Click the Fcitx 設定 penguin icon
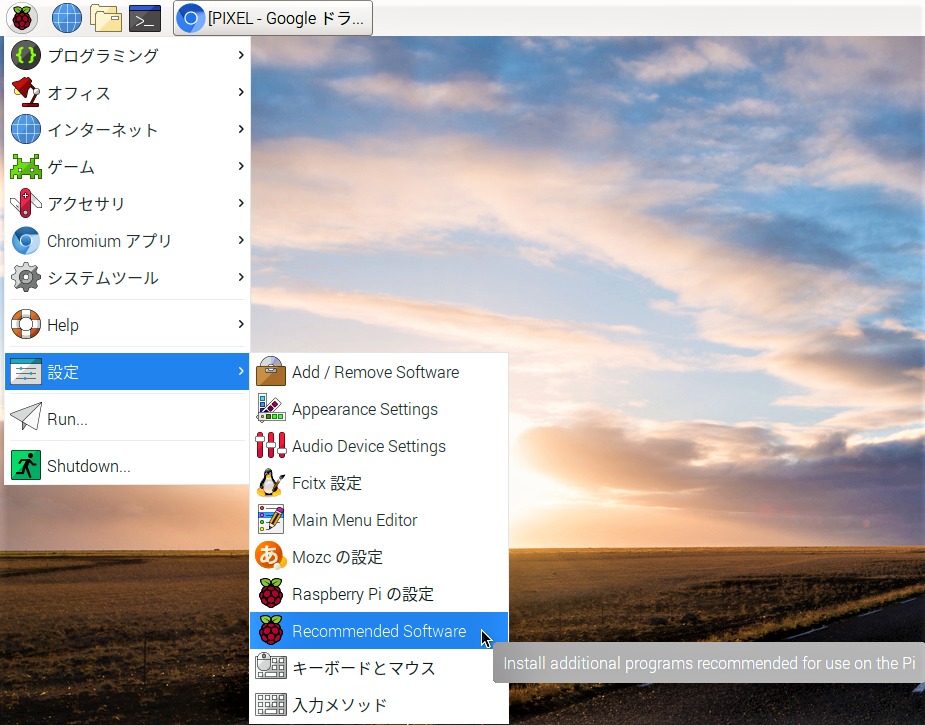This screenshot has width=925, height=725. pos(271,483)
